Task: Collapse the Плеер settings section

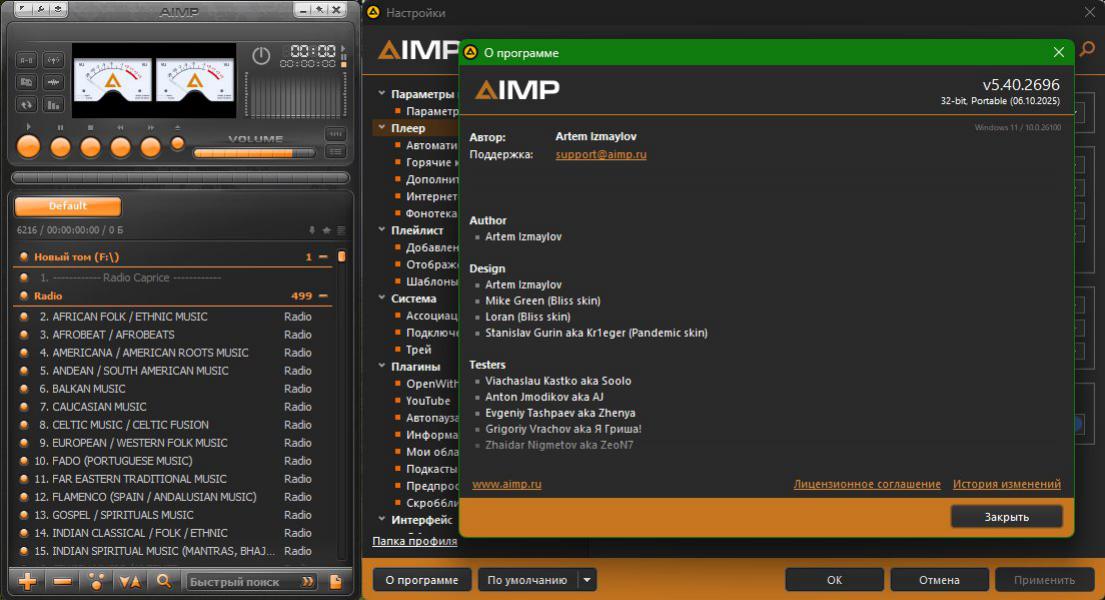Action: point(382,128)
